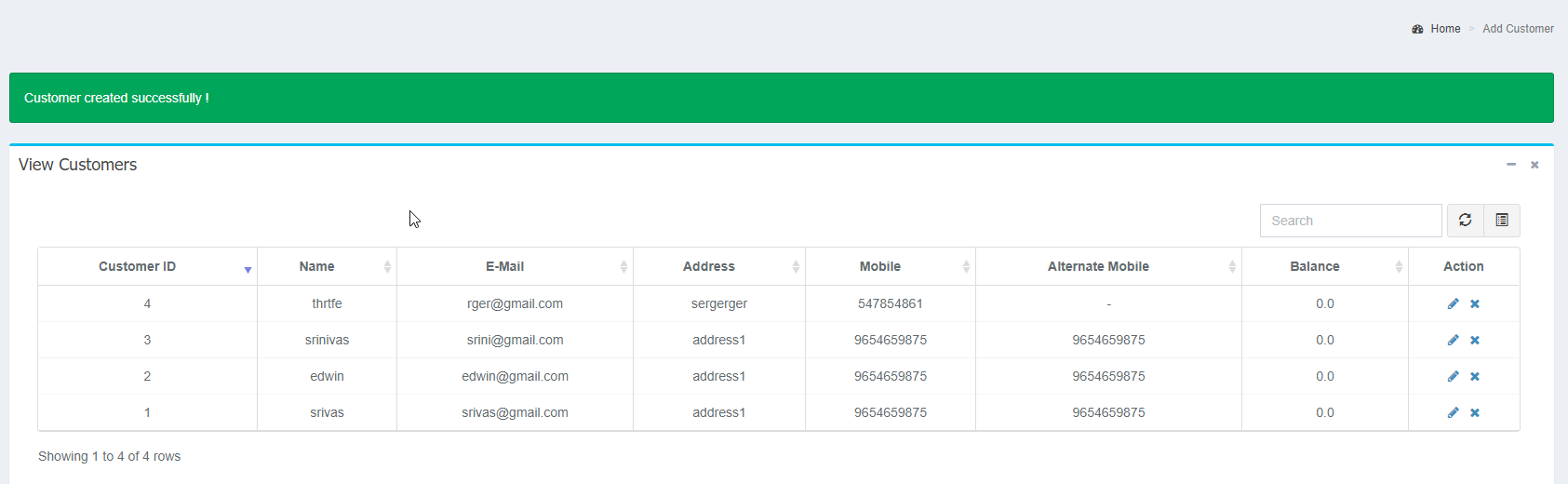
Task: Click the Add Customer breadcrumb
Action: pyautogui.click(x=1518, y=29)
